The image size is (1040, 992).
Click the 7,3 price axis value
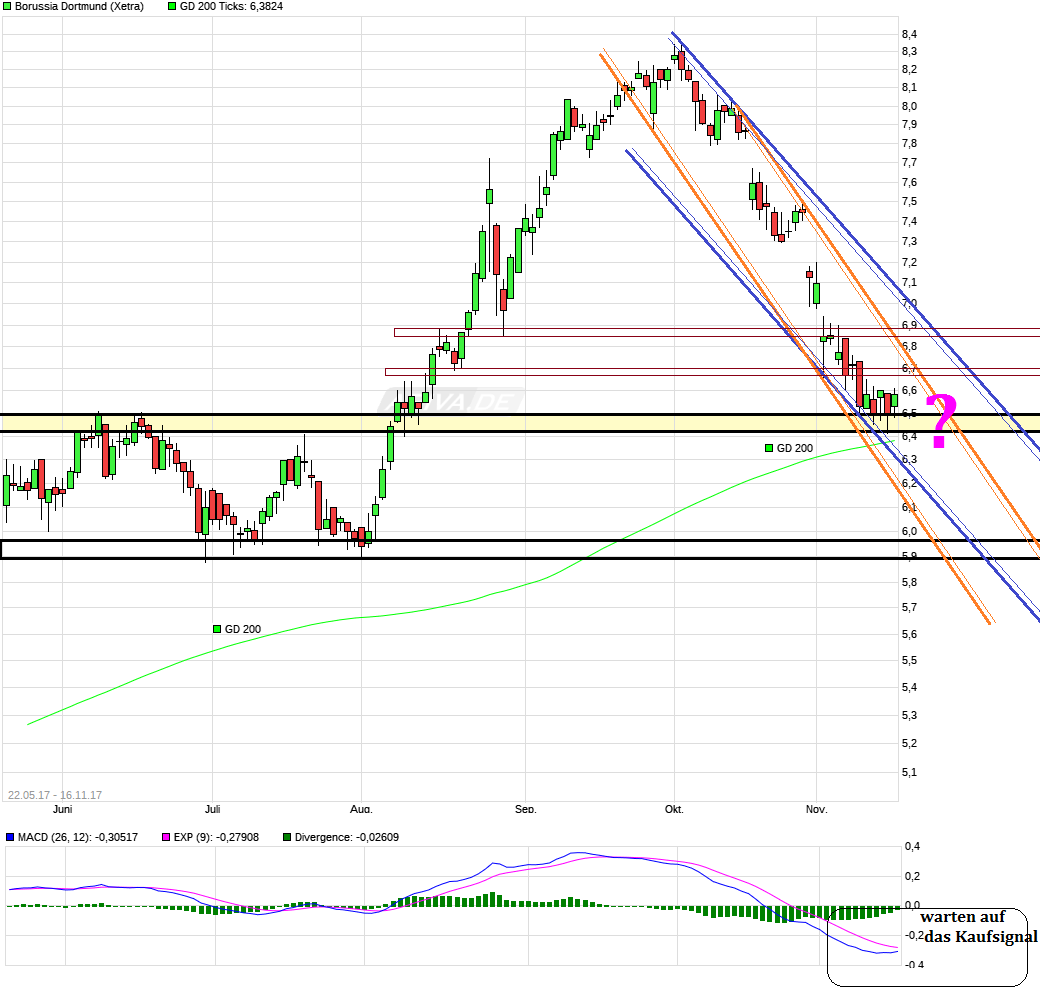click(x=909, y=241)
